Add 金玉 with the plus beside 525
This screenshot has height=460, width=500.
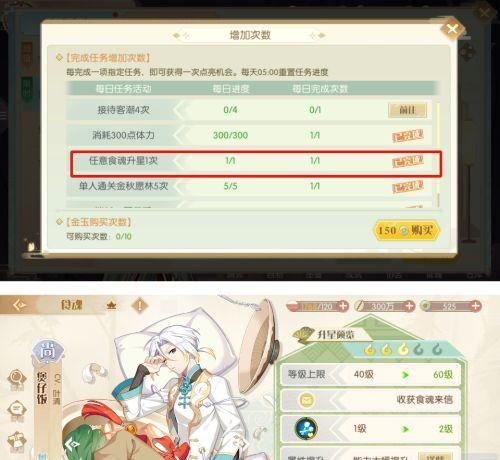[476, 306]
